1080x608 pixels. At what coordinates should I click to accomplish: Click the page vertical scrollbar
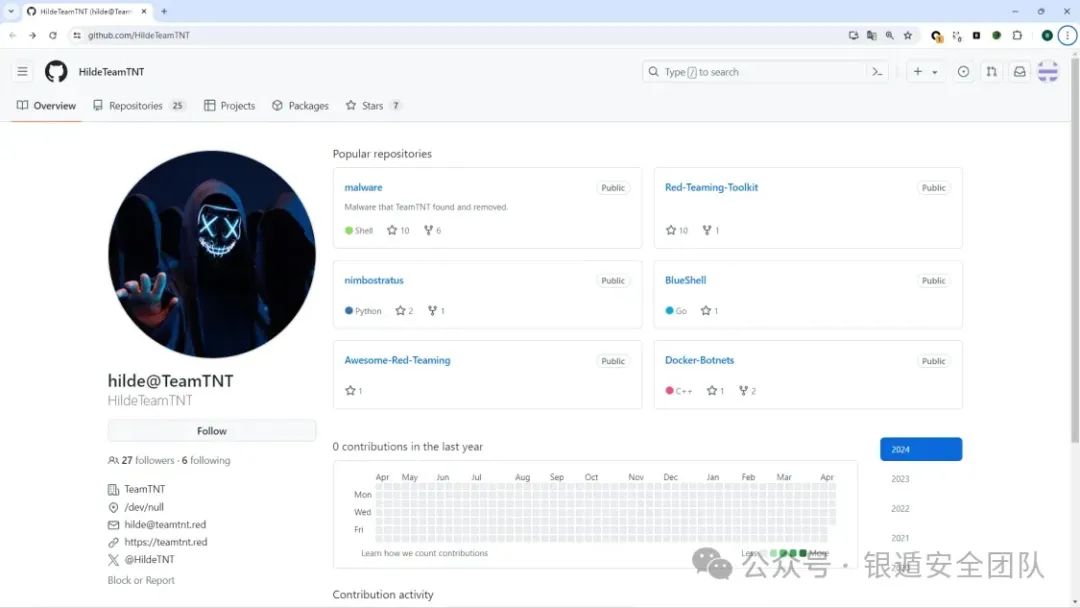(1074, 251)
